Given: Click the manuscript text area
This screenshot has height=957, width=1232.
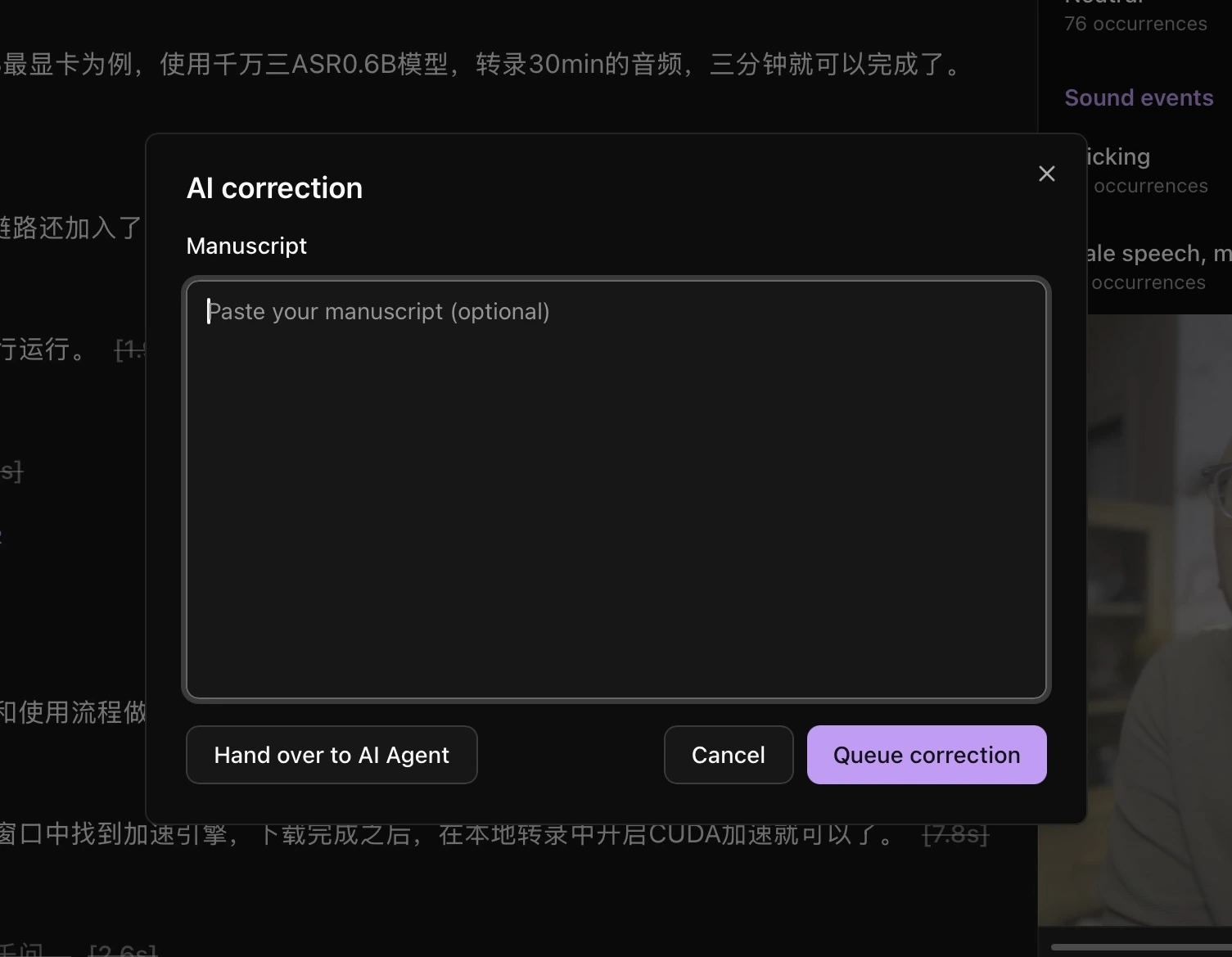Looking at the screenshot, I should click(616, 490).
